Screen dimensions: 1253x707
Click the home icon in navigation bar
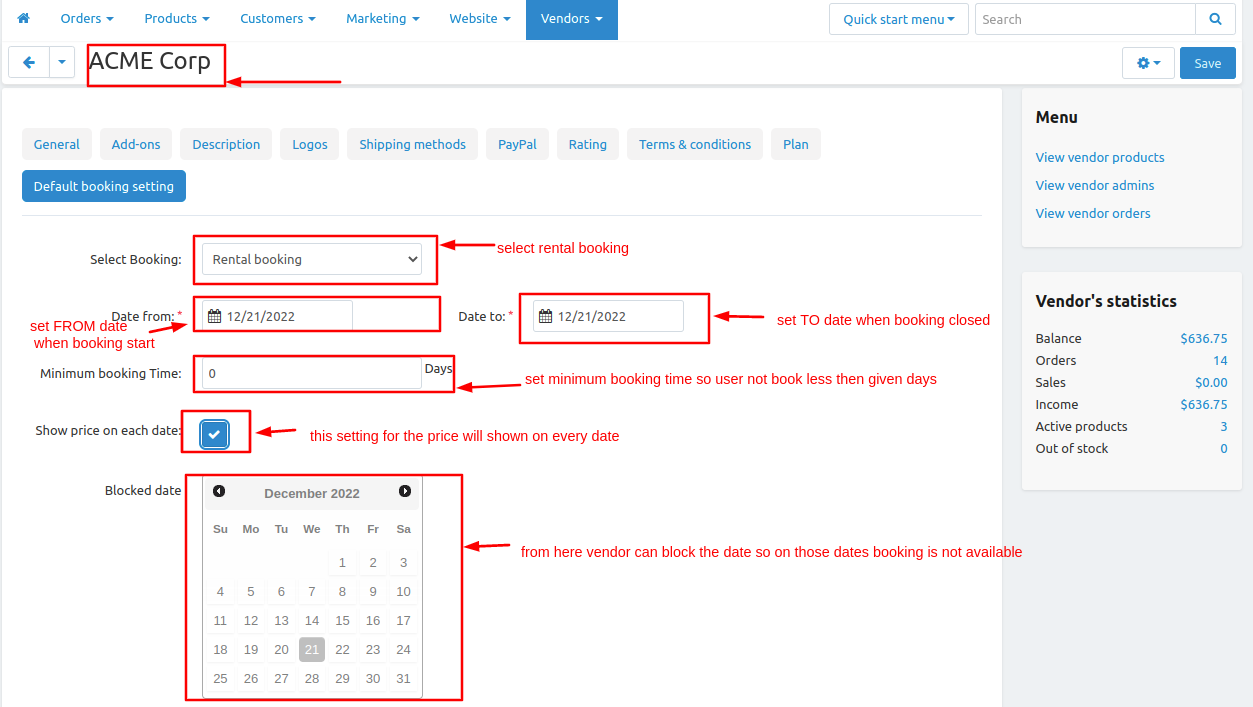tap(23, 19)
